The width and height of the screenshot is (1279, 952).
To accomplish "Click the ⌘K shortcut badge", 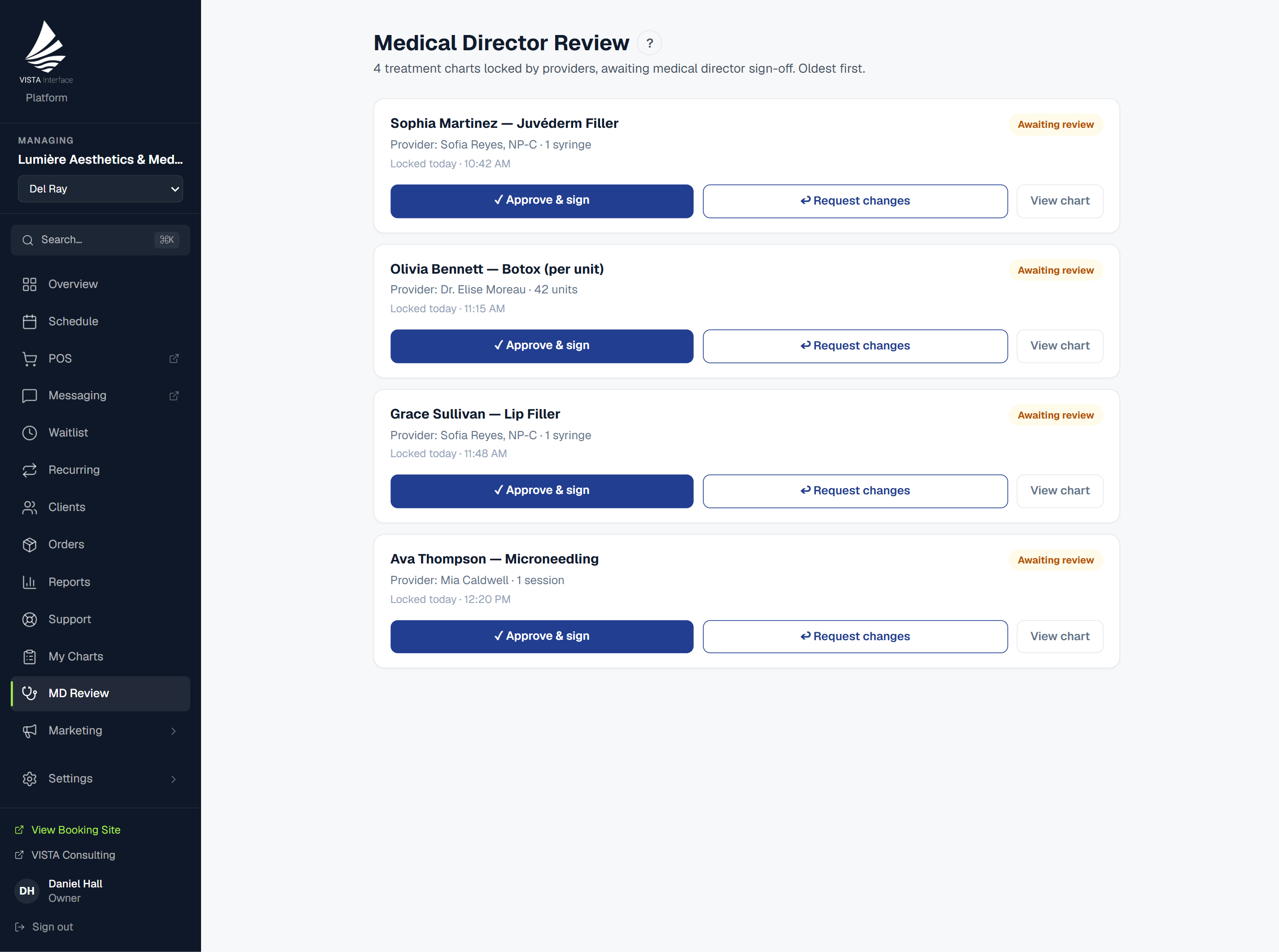I will tap(166, 240).
